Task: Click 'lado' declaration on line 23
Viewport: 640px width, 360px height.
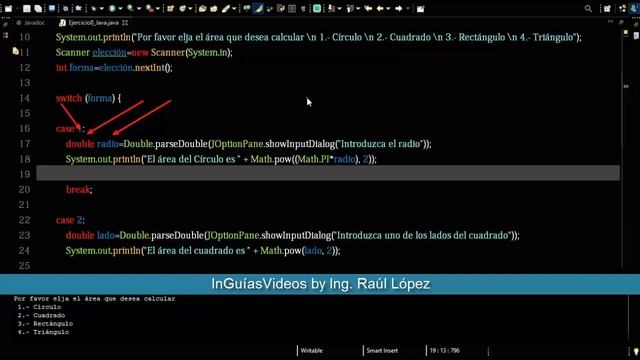Action: point(106,235)
